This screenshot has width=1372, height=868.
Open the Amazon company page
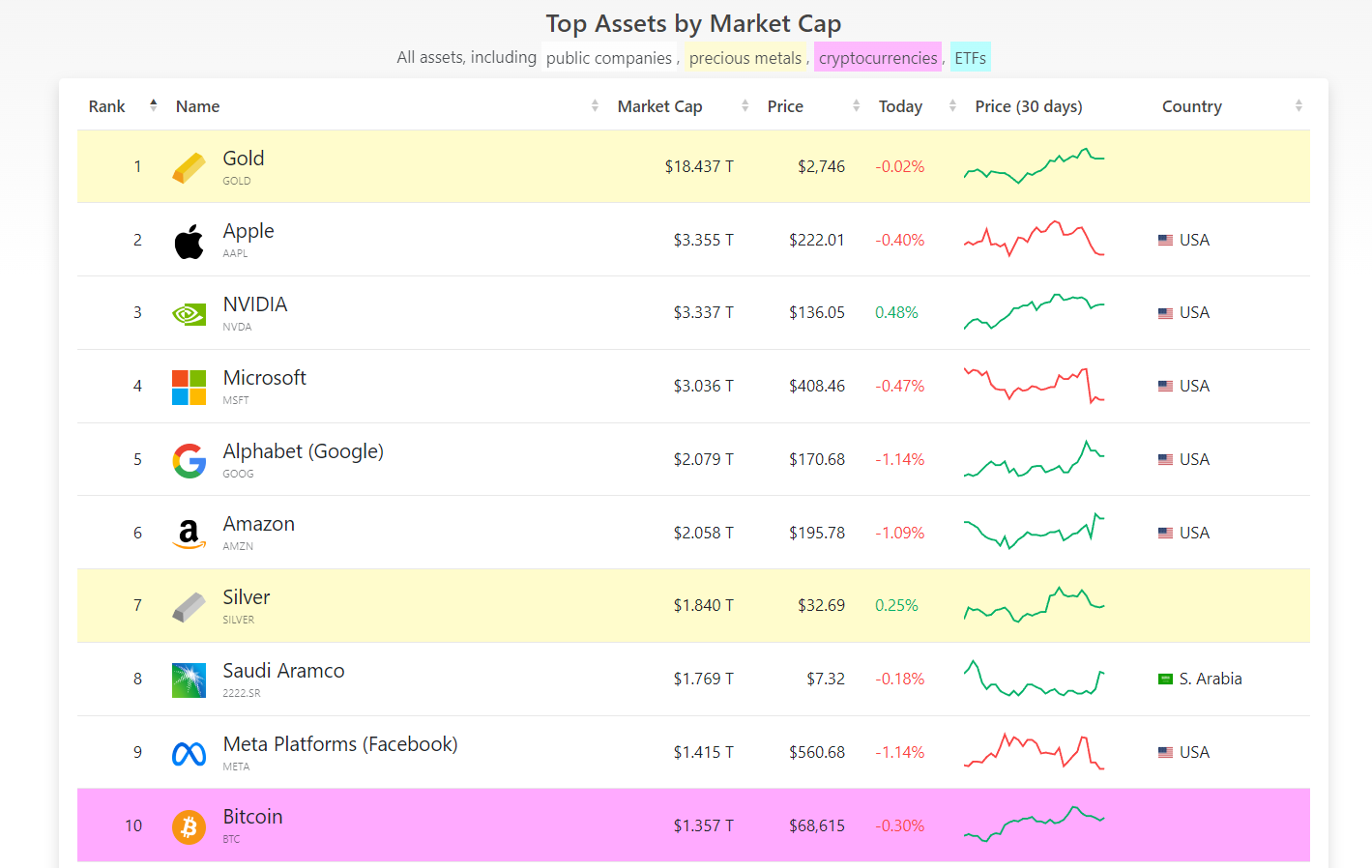click(x=259, y=524)
